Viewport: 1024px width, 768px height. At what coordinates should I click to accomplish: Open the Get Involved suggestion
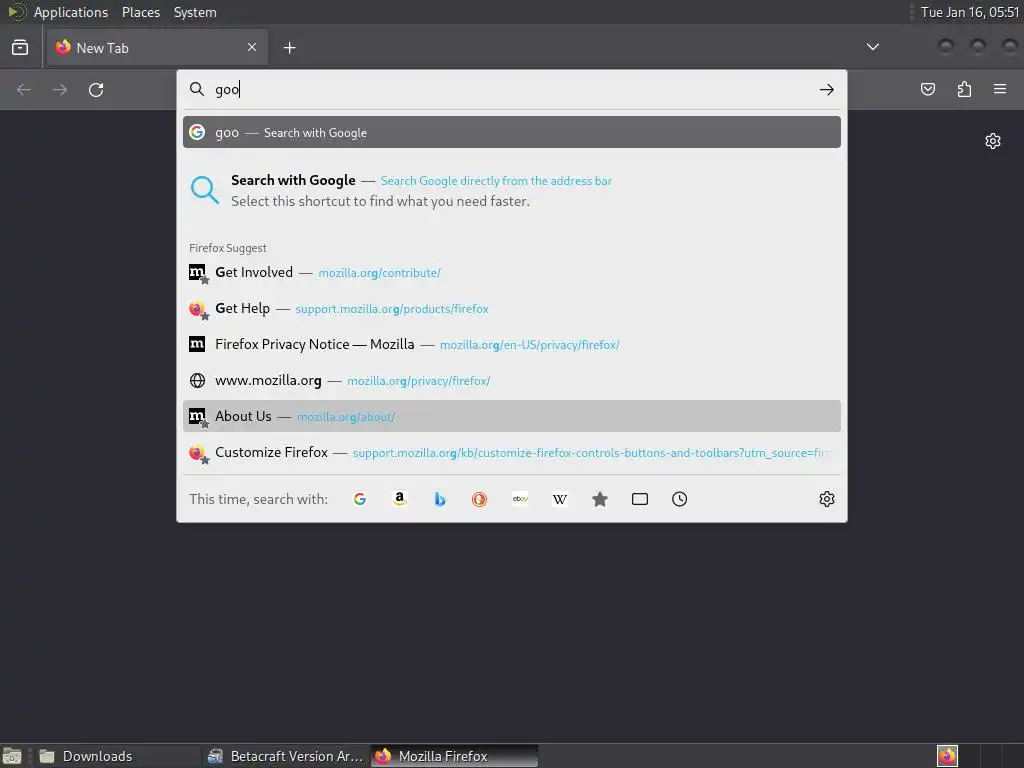(512, 272)
